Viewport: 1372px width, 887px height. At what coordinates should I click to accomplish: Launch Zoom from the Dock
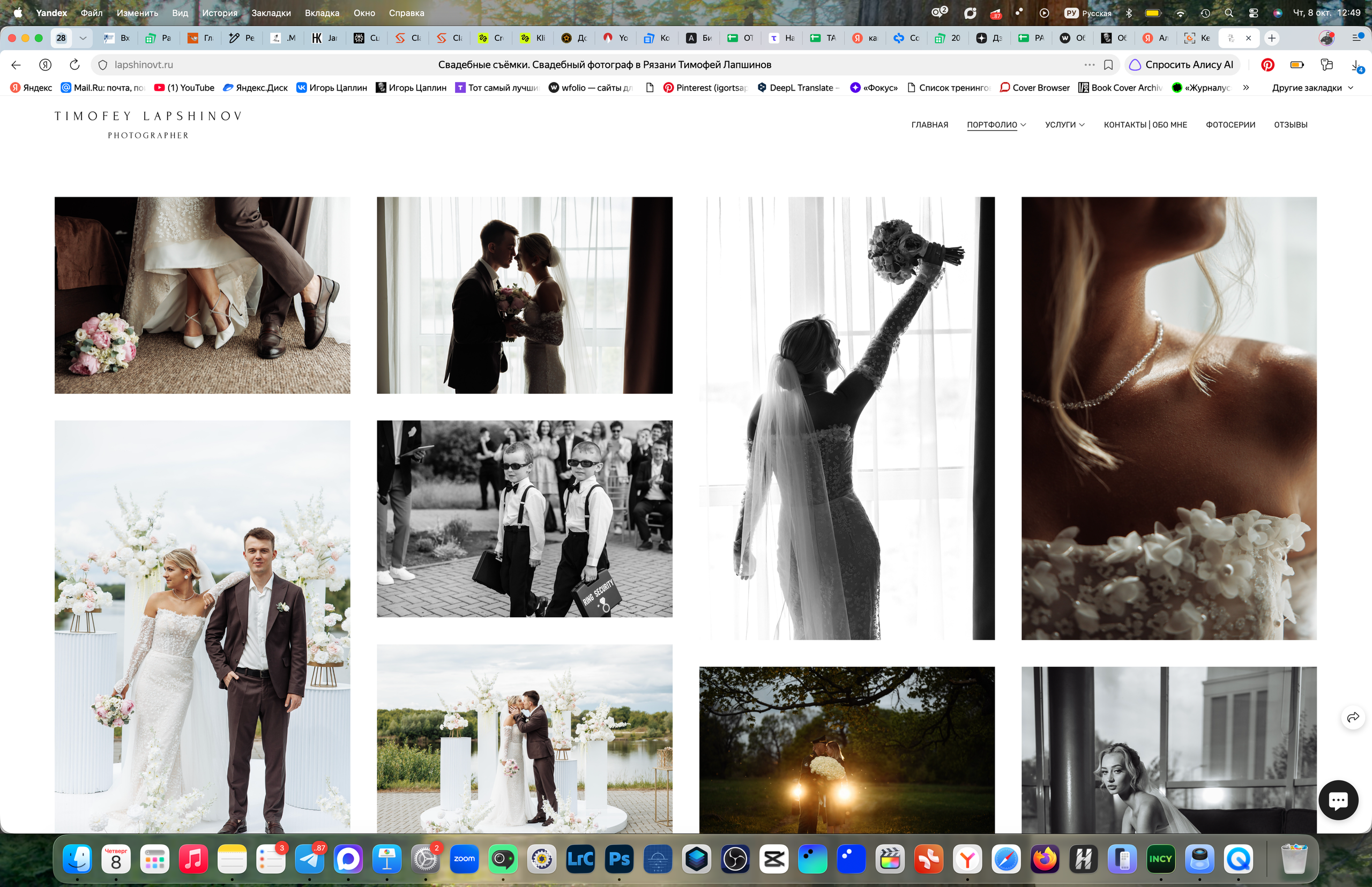pos(464,859)
